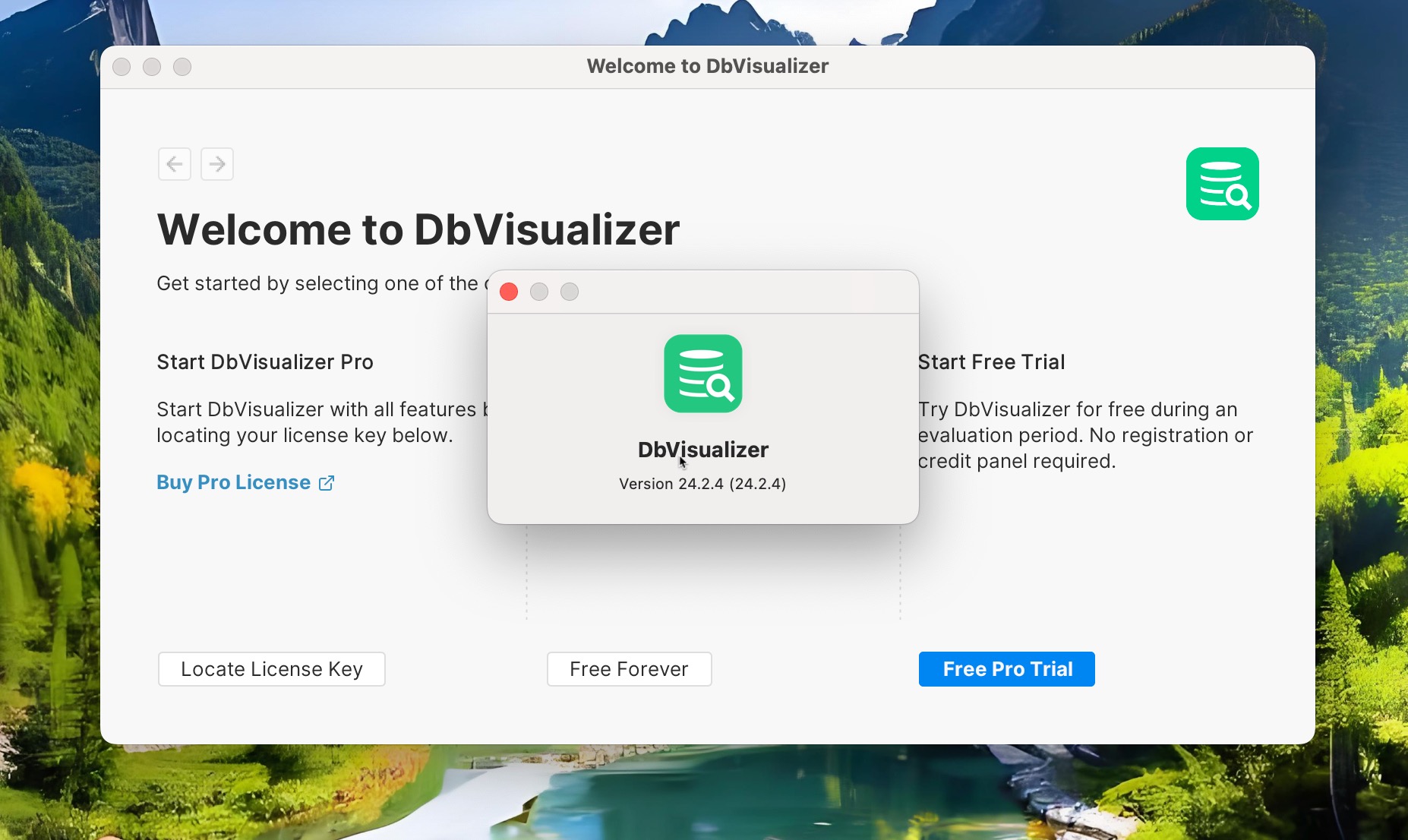Click the close button of the Welcome window

click(122, 67)
